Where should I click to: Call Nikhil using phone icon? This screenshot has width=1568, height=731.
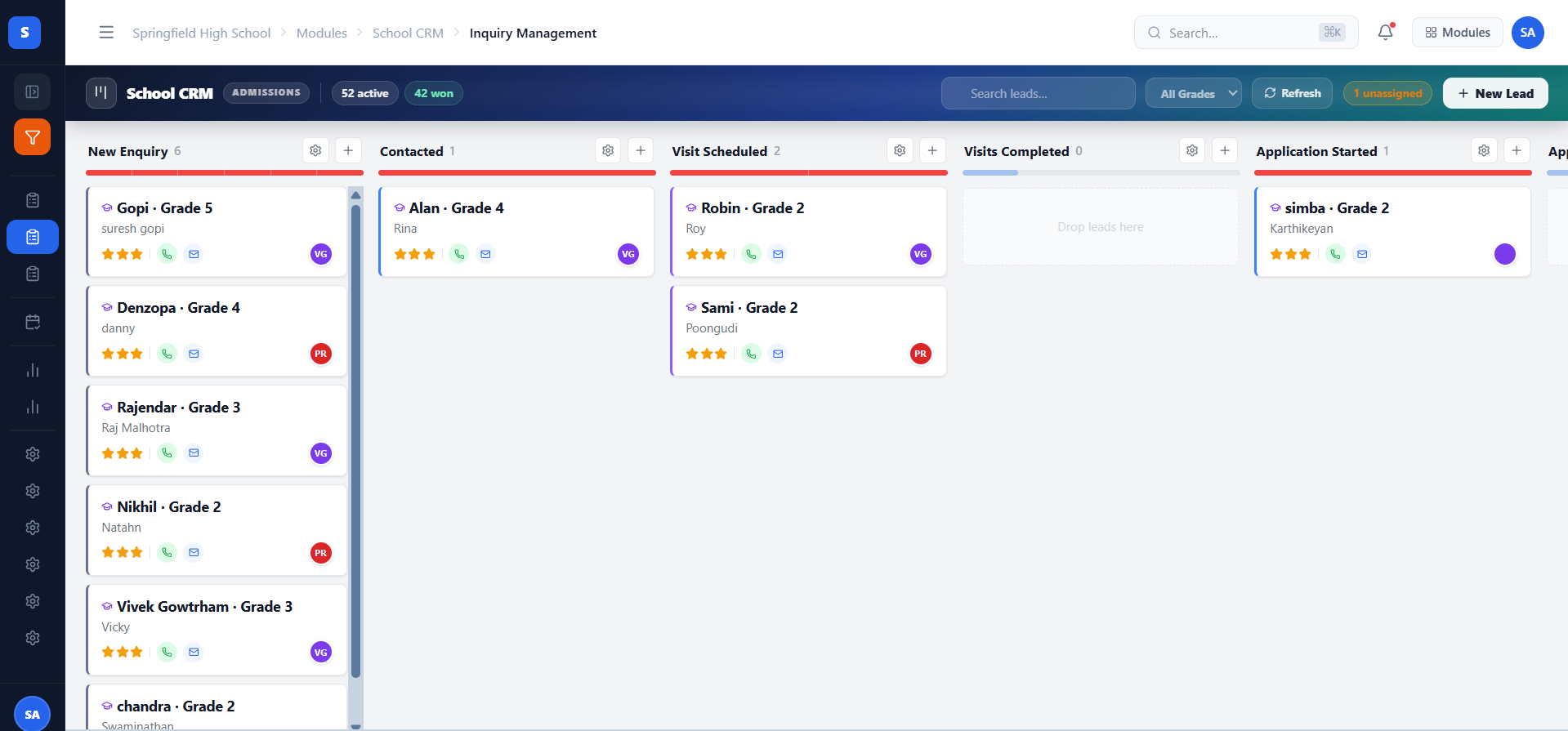pyautogui.click(x=167, y=552)
